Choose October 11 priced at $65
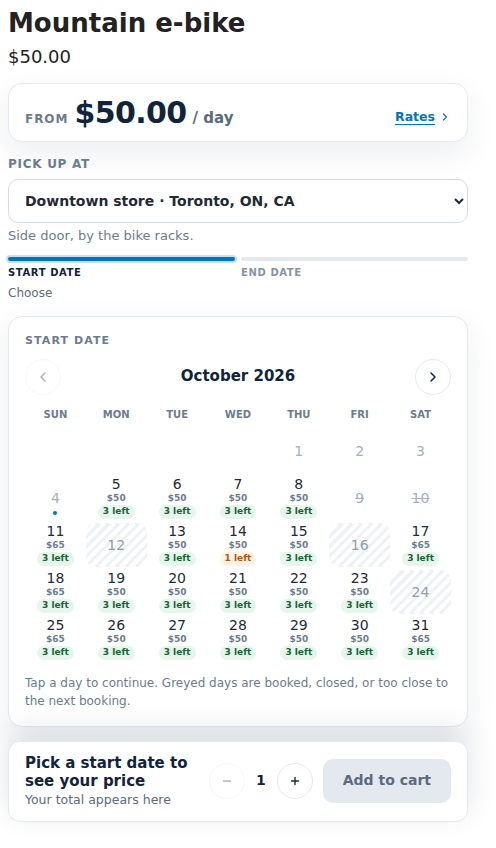Viewport: 496px width, 848px height. [55, 545]
